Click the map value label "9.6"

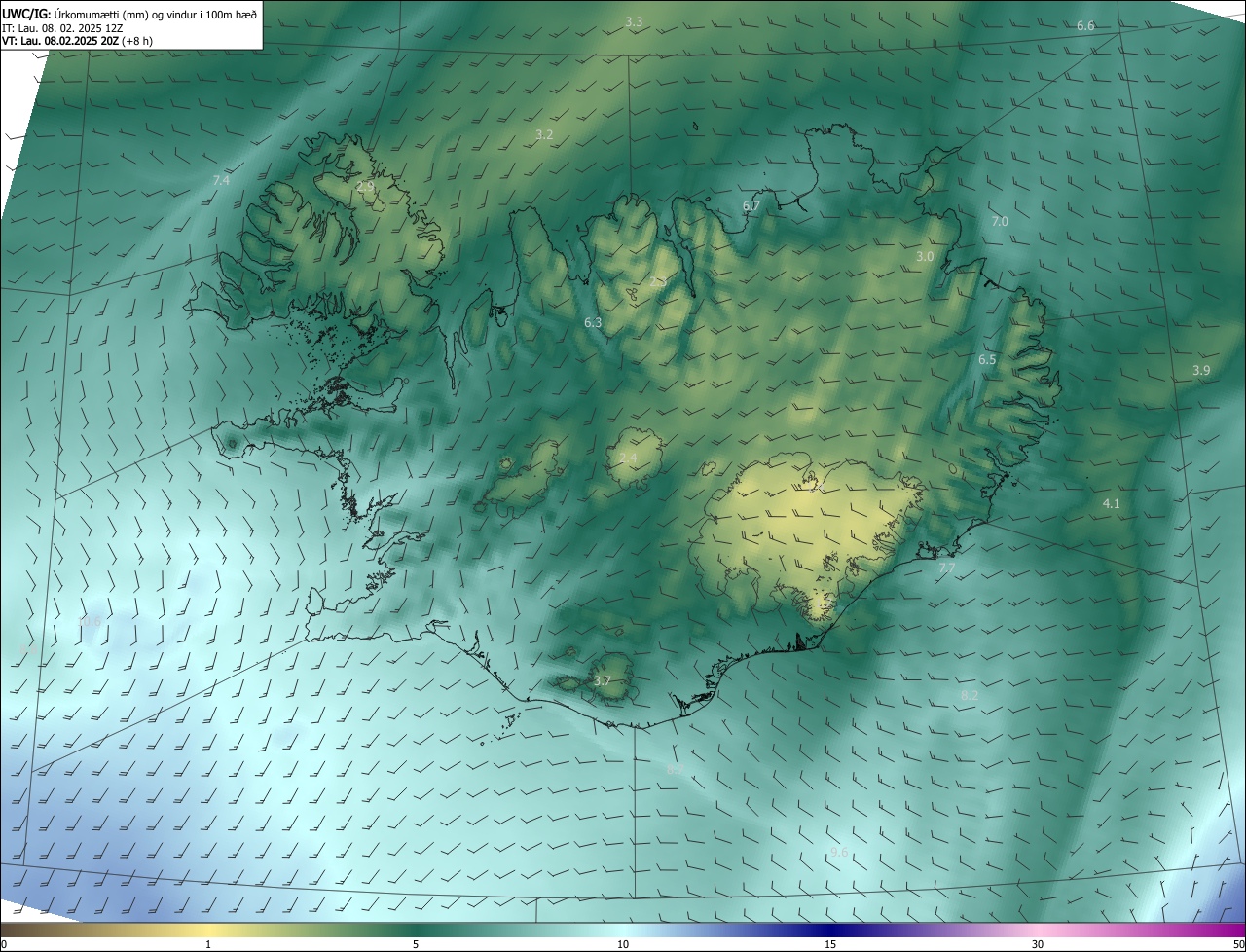839,852
